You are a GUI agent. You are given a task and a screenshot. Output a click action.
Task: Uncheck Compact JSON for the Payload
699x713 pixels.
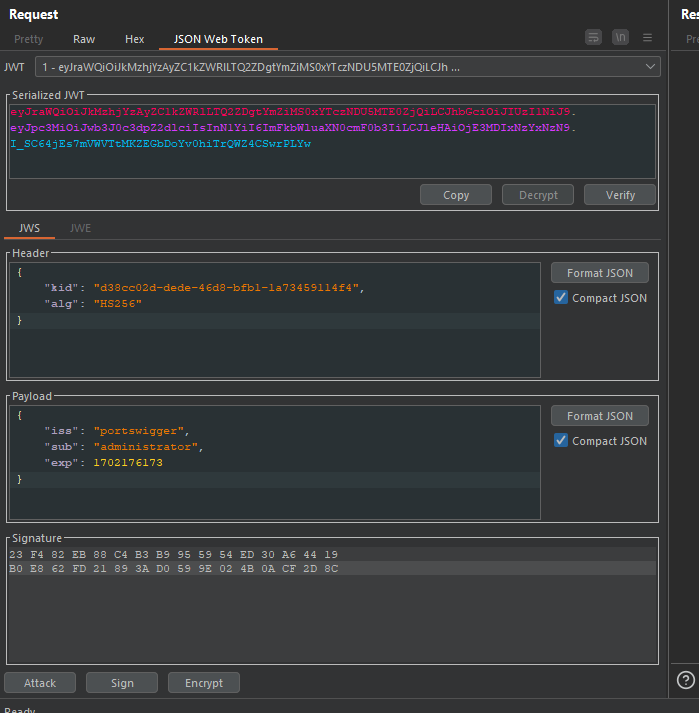[561, 441]
